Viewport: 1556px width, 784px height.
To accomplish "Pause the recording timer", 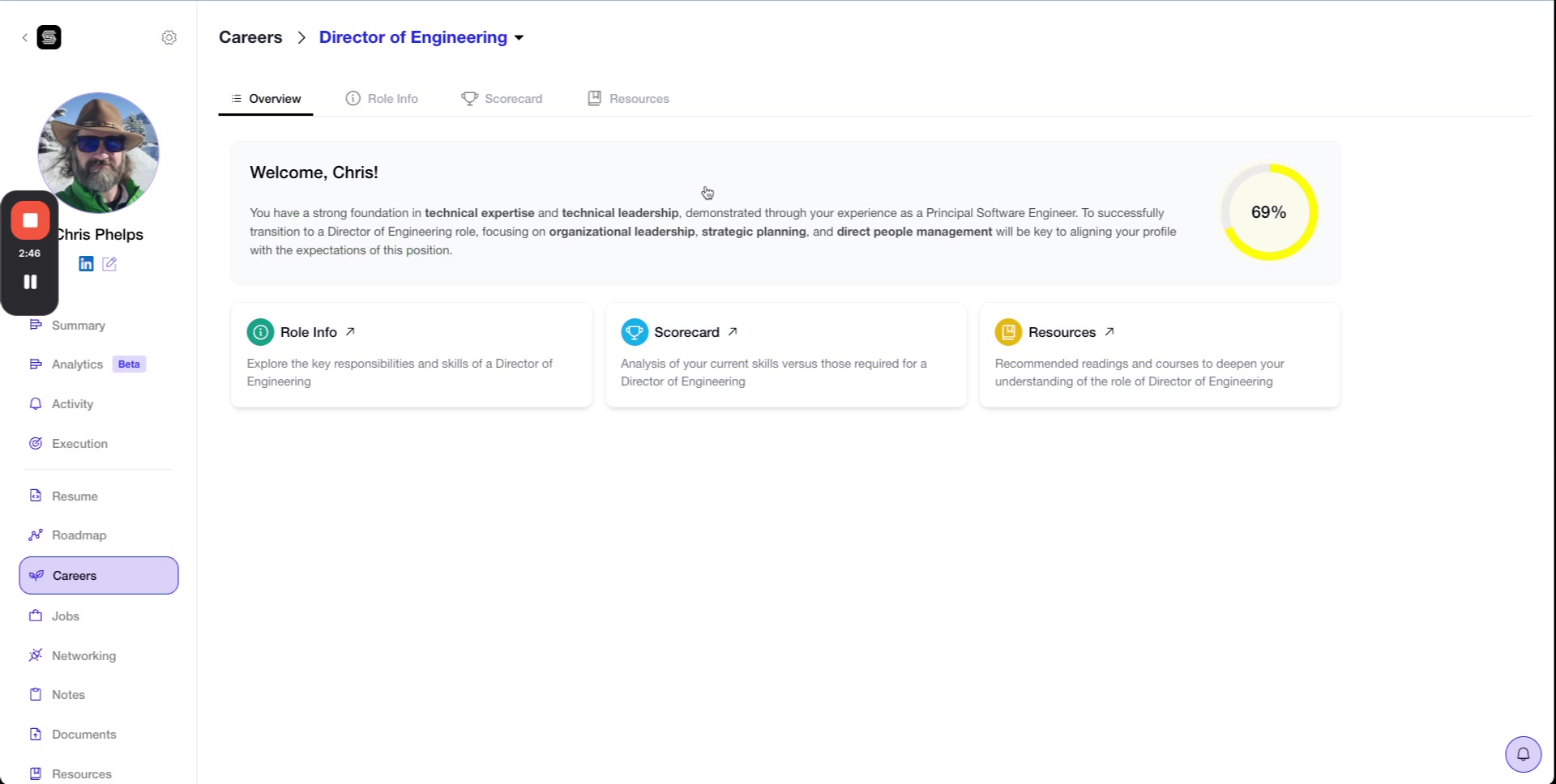I will coord(30,282).
